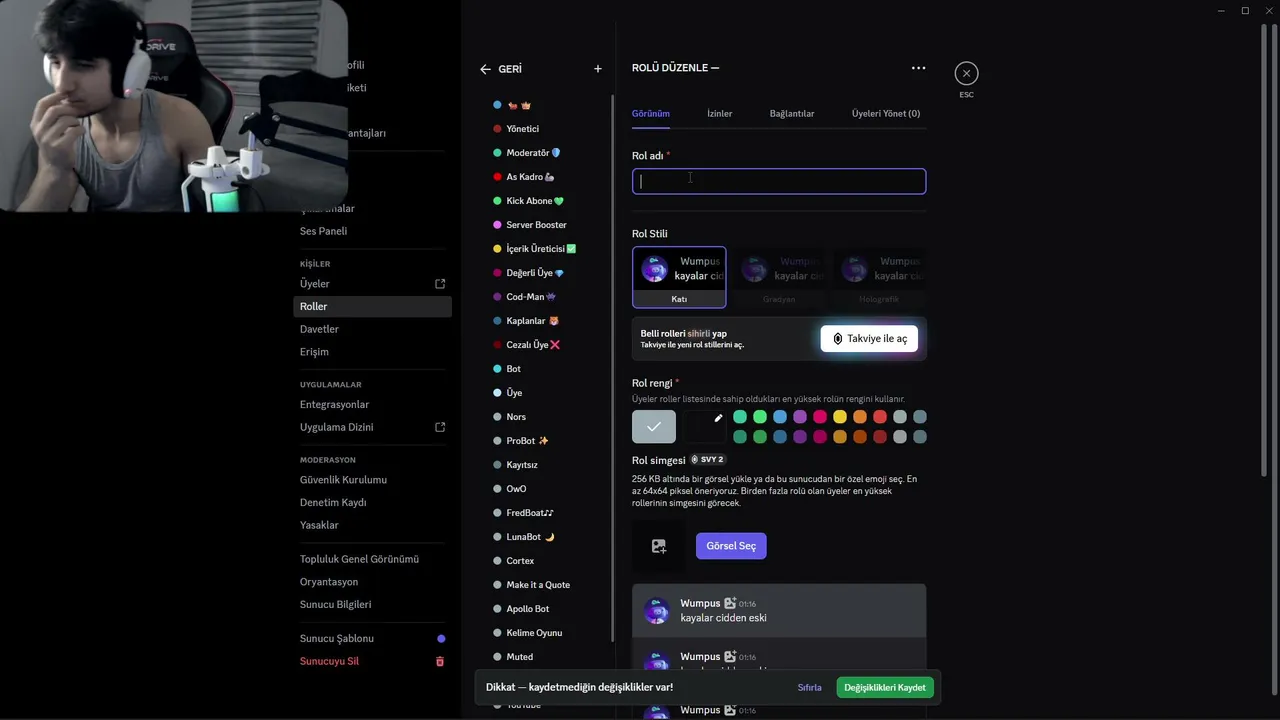
Task: Open Yasaklar in settings sidebar
Action: pyautogui.click(x=372, y=525)
